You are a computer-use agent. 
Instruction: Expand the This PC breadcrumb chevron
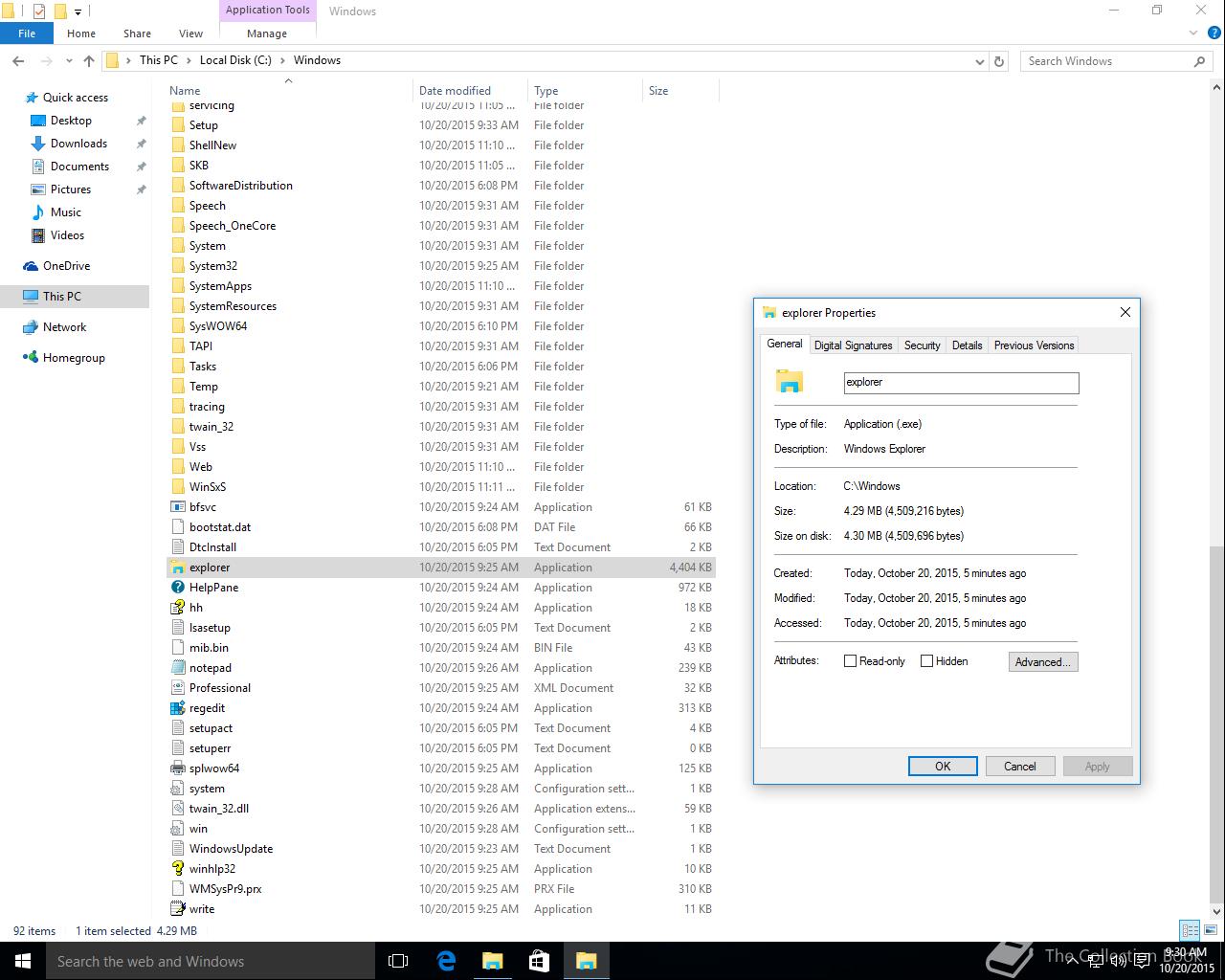189,60
